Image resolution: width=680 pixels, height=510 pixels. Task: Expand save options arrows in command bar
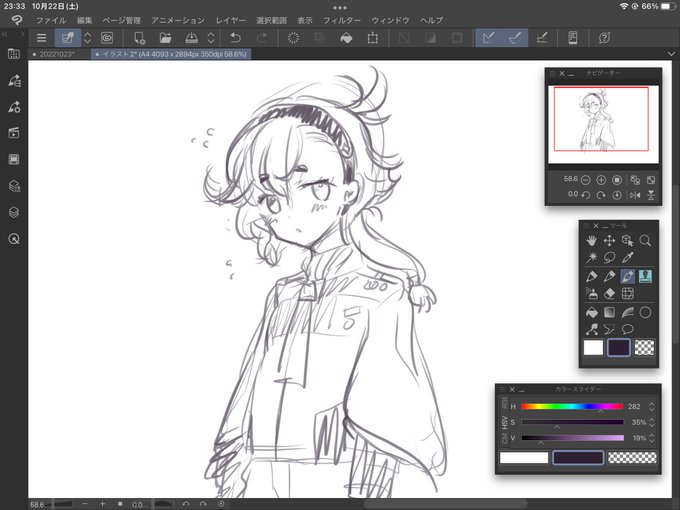pos(211,38)
